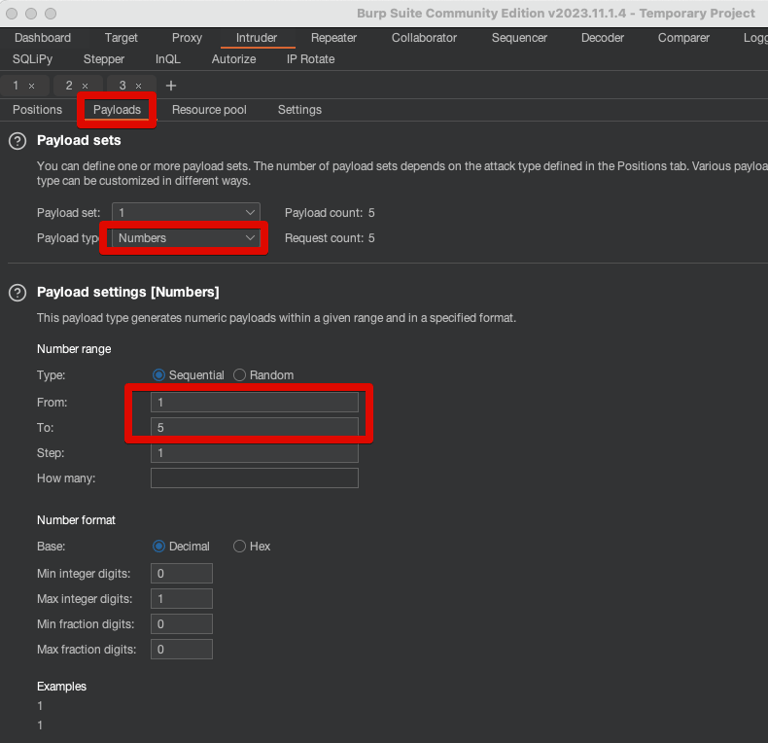Open Payload sets help icon
Screen dimensions: 768x743
tap(18, 141)
